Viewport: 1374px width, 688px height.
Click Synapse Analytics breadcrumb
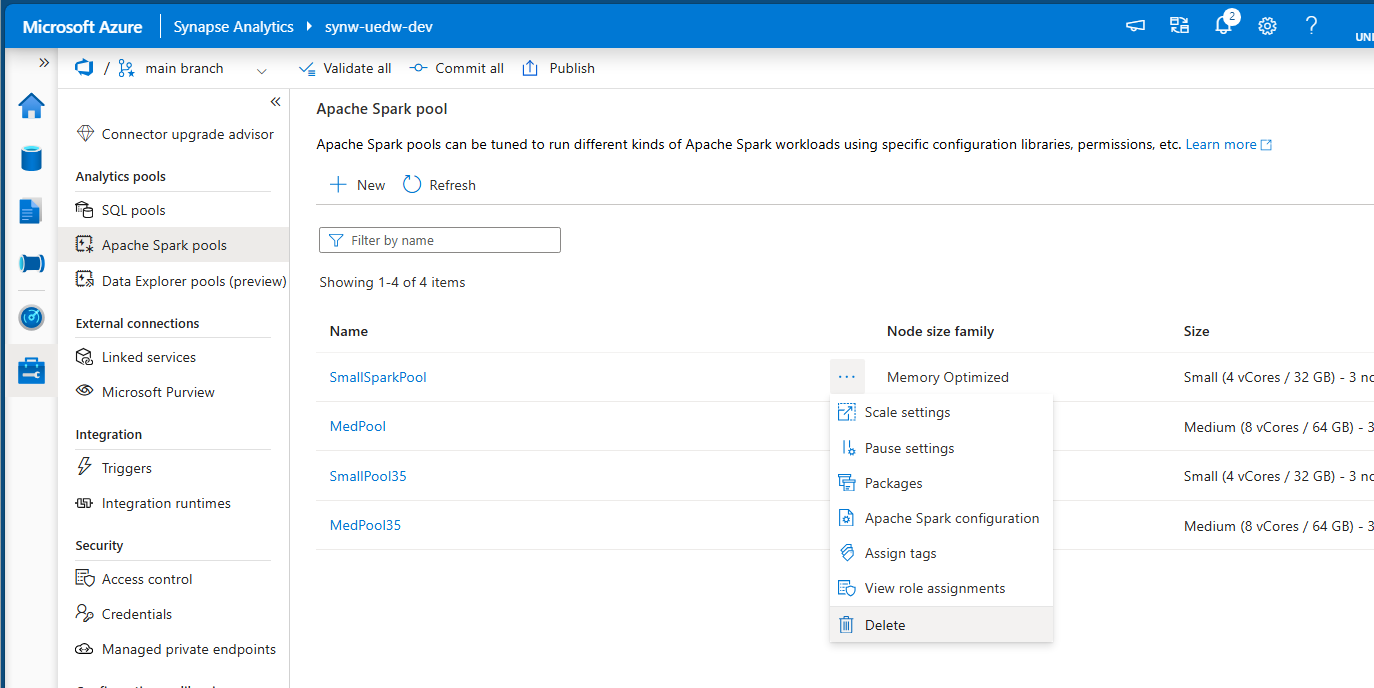[x=234, y=27]
